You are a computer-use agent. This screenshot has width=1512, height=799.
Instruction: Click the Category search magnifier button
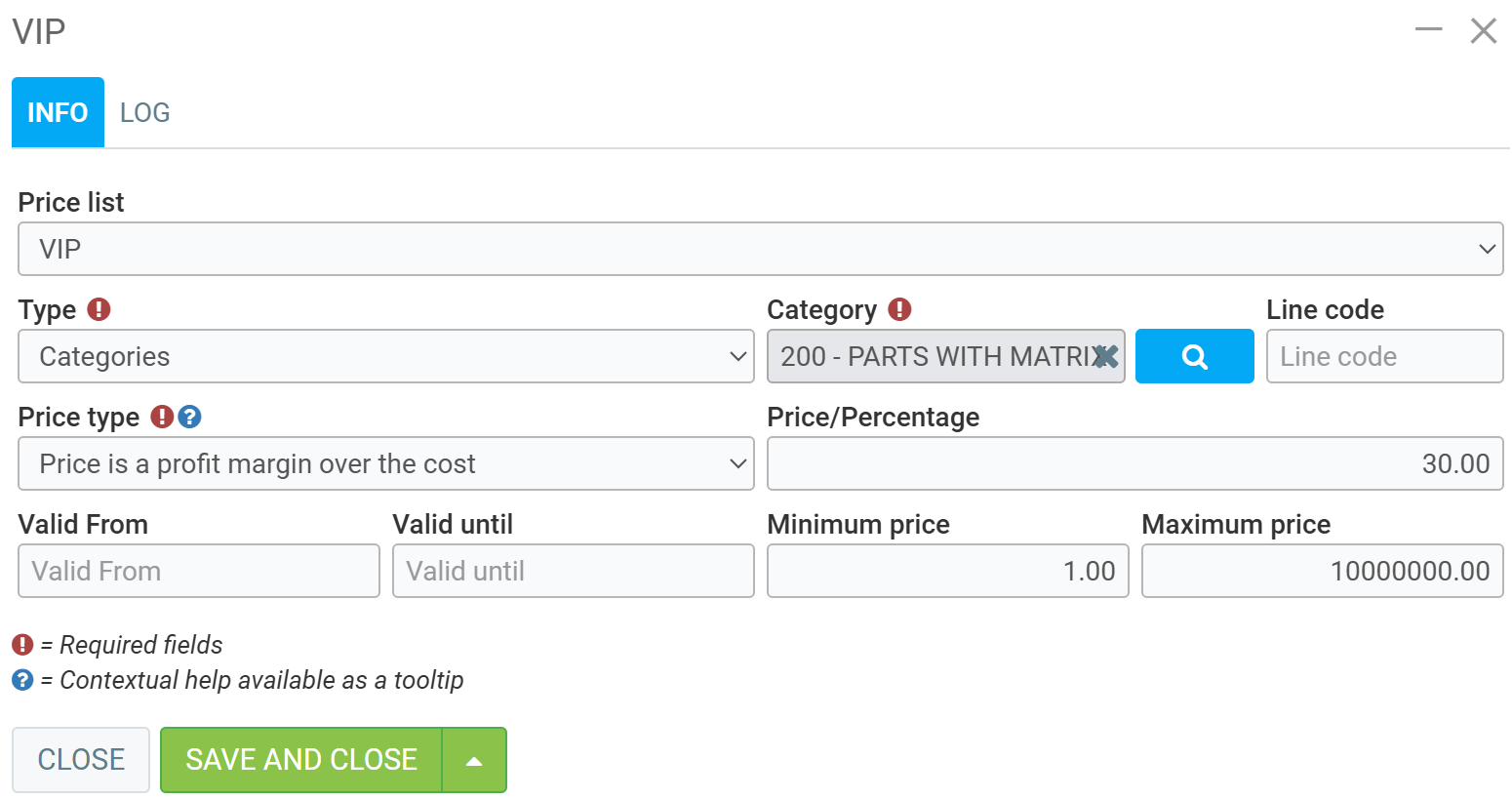[x=1194, y=356]
